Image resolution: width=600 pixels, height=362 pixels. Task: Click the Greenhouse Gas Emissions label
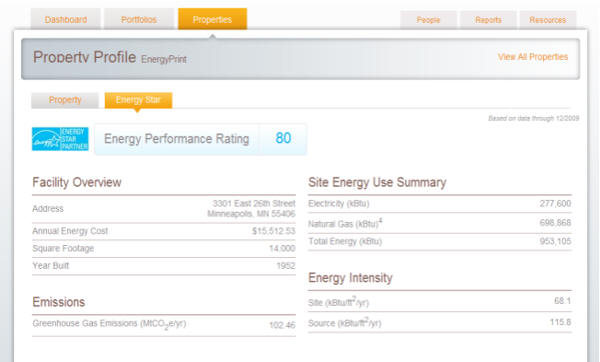coord(109,324)
